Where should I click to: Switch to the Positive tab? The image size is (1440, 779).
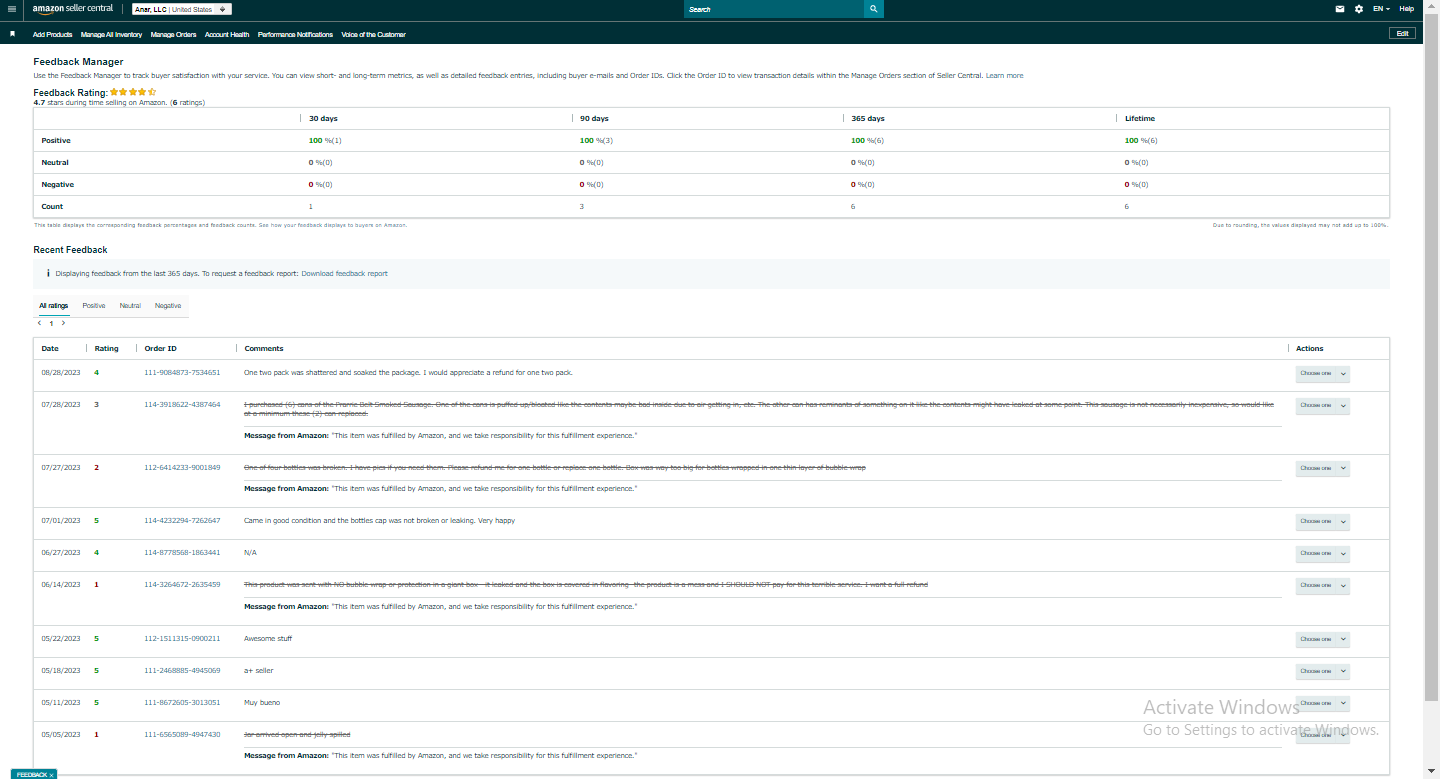94,306
